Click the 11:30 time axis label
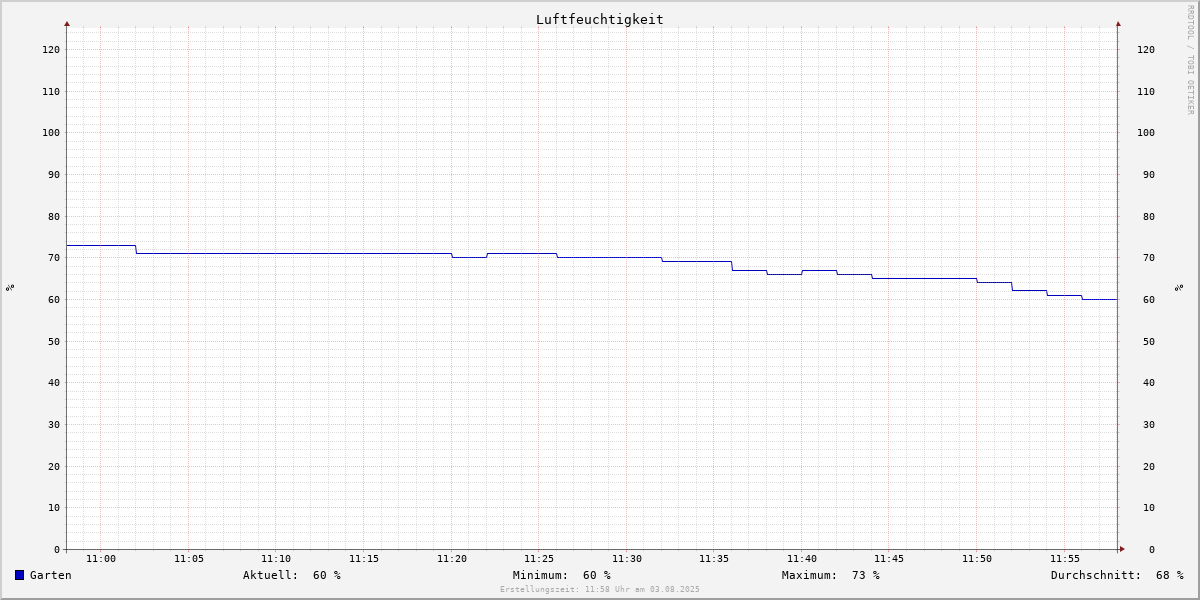The height and width of the screenshot is (600, 1200). pos(627,559)
